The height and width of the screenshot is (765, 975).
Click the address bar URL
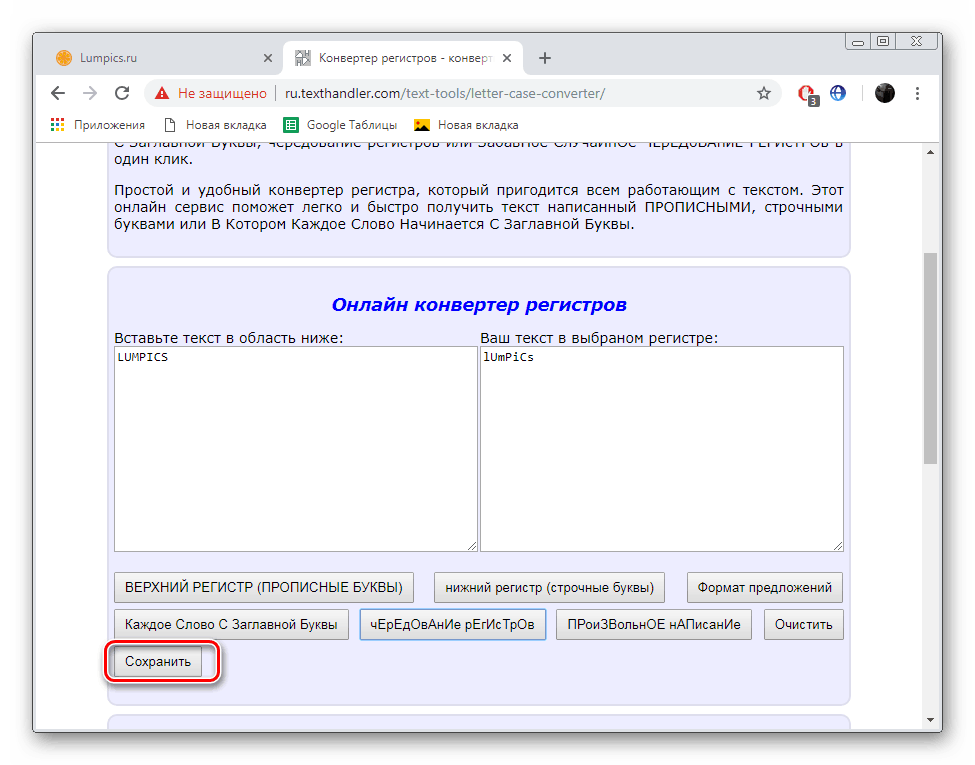[445, 93]
